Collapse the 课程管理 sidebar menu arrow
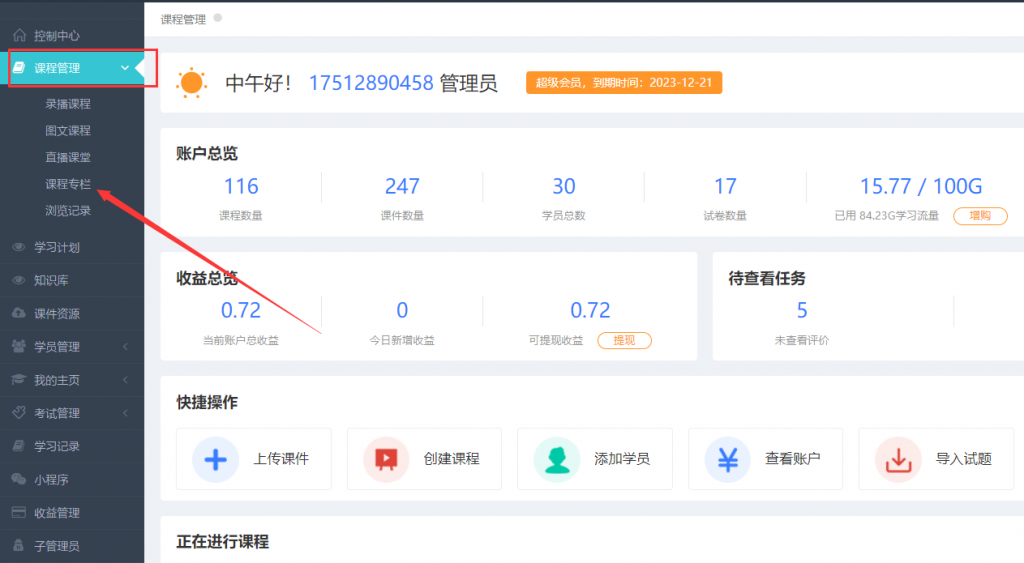The width and height of the screenshot is (1024, 563). [x=124, y=68]
